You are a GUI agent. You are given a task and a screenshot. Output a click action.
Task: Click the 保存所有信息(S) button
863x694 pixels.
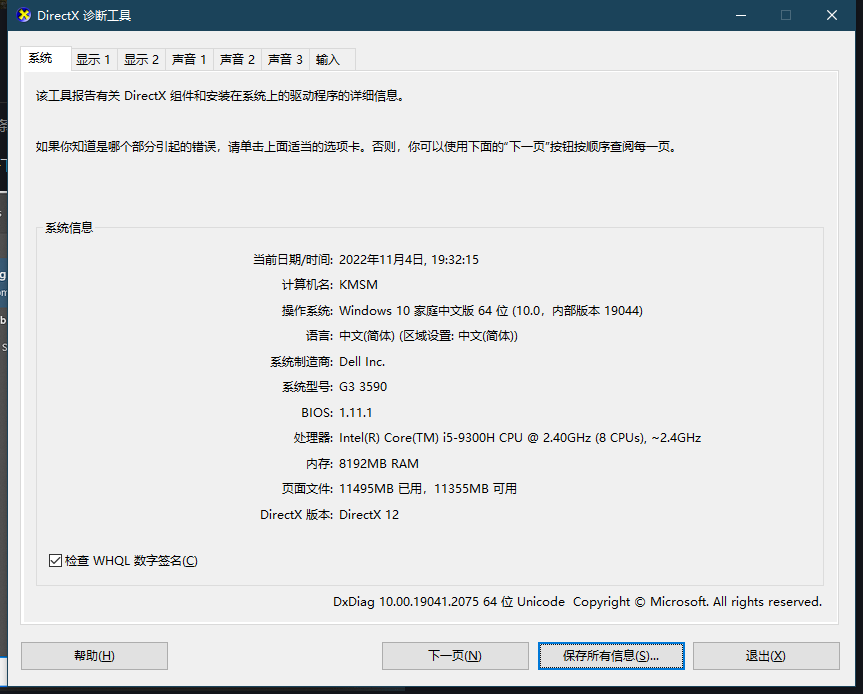point(610,656)
